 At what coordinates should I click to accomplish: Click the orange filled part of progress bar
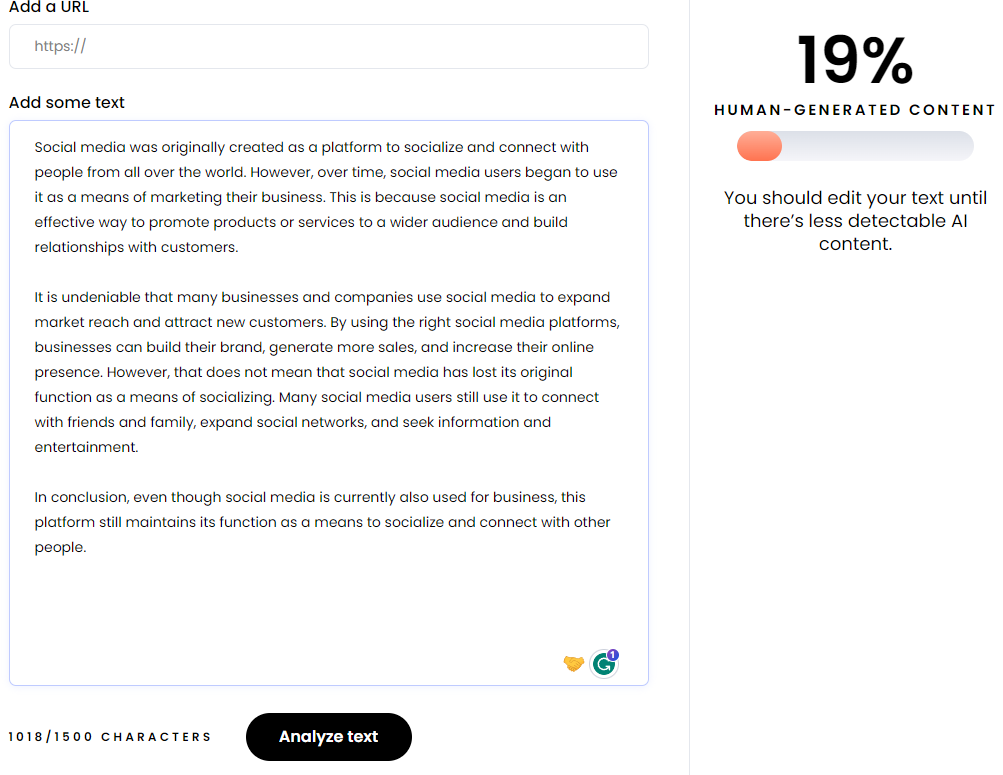pos(759,146)
